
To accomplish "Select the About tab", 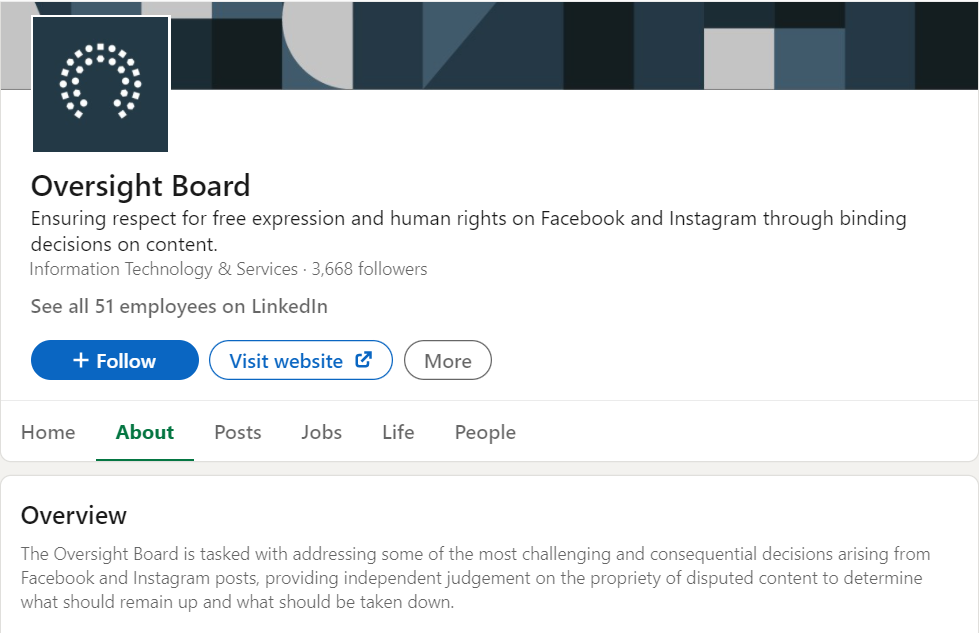I will point(145,432).
